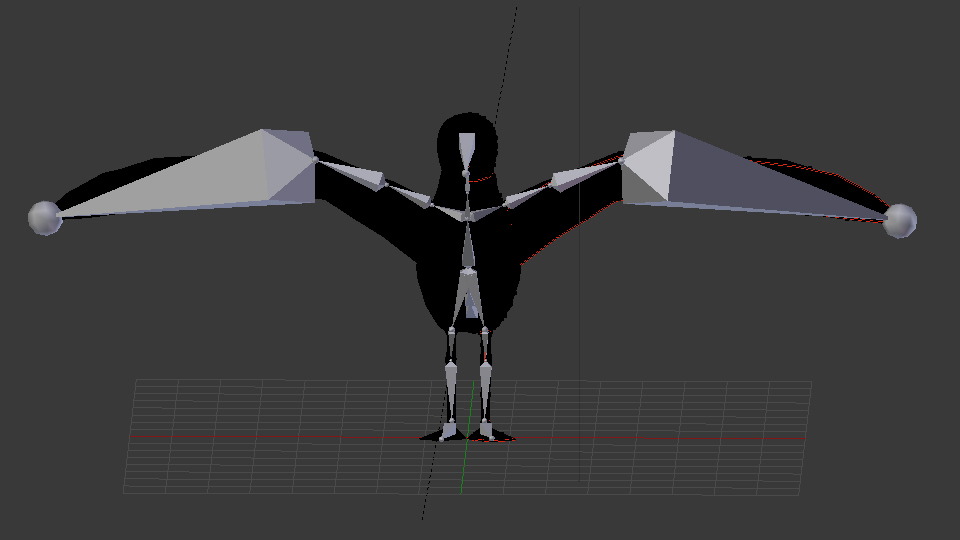Select the pelvis bone below the spine
Viewport: 960px width, 540px height.
click(467, 292)
